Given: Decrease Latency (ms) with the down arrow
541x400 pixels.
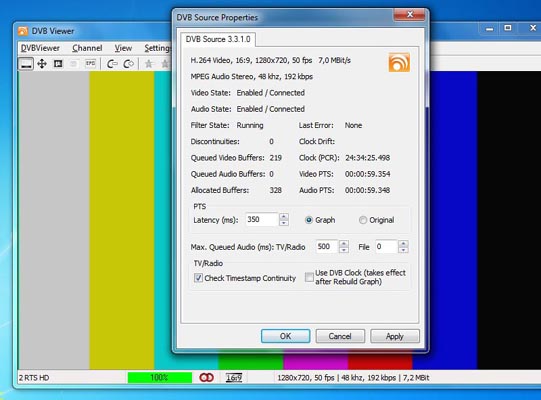Looking at the screenshot, I should coord(284,223).
